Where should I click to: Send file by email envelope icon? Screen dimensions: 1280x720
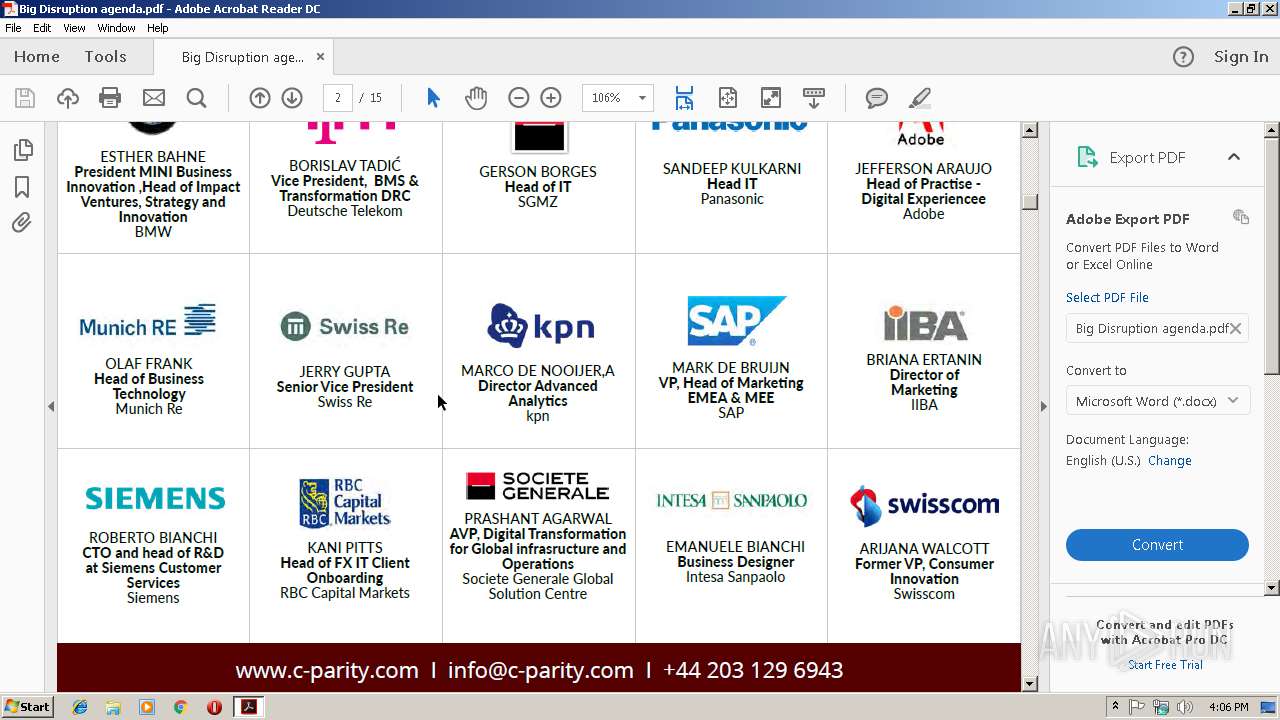(154, 98)
